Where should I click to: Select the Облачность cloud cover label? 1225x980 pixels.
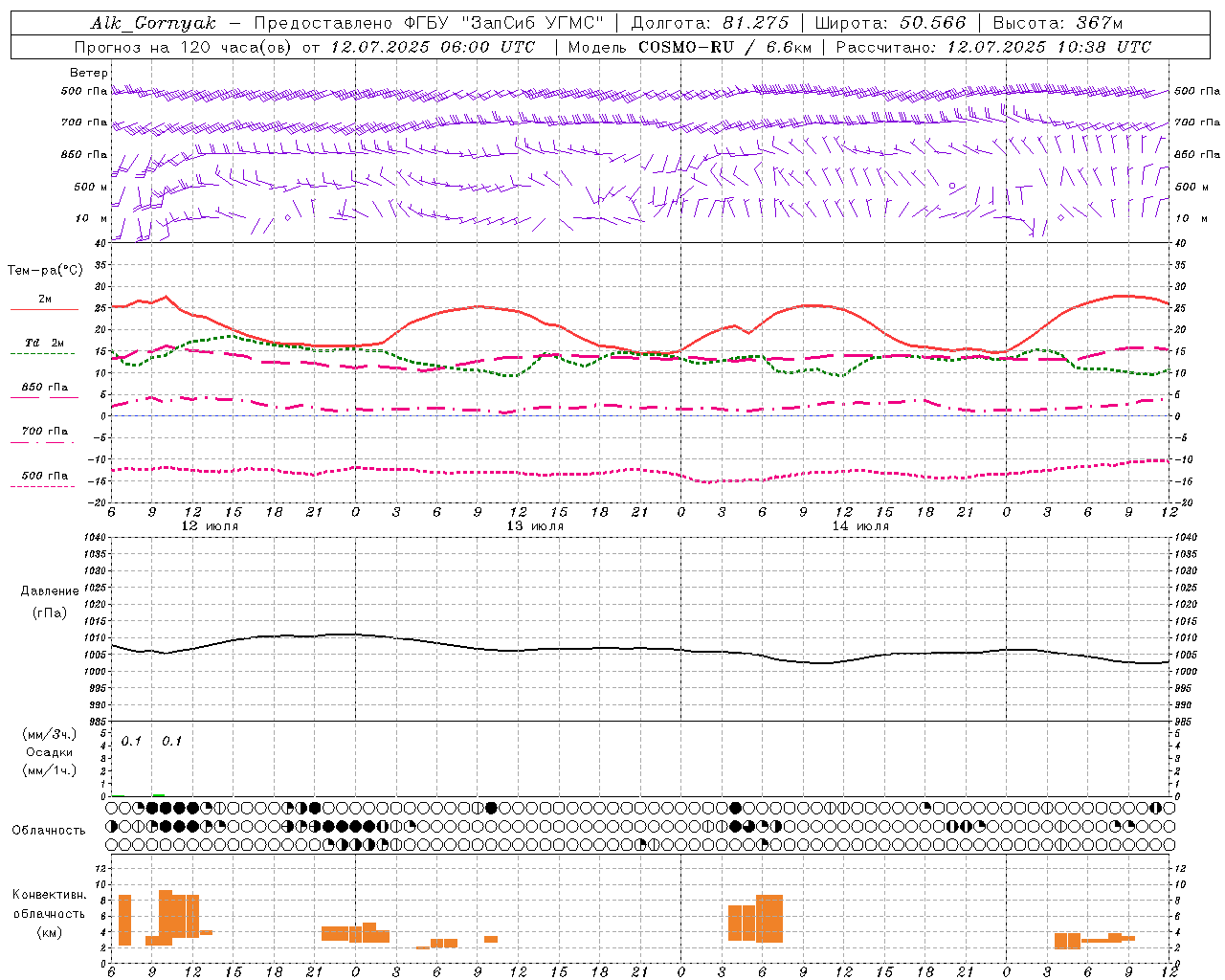(x=49, y=830)
